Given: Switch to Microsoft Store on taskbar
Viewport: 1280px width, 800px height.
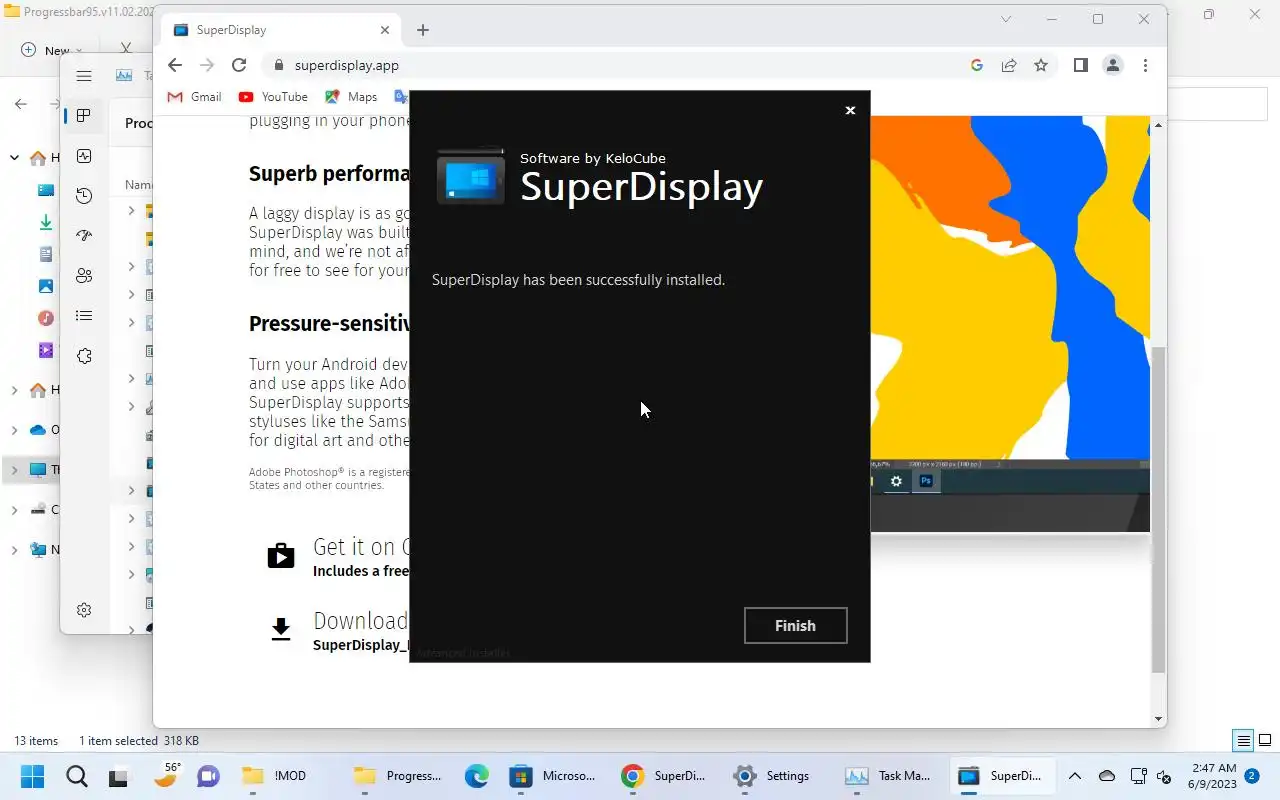Looking at the screenshot, I should tap(552, 776).
